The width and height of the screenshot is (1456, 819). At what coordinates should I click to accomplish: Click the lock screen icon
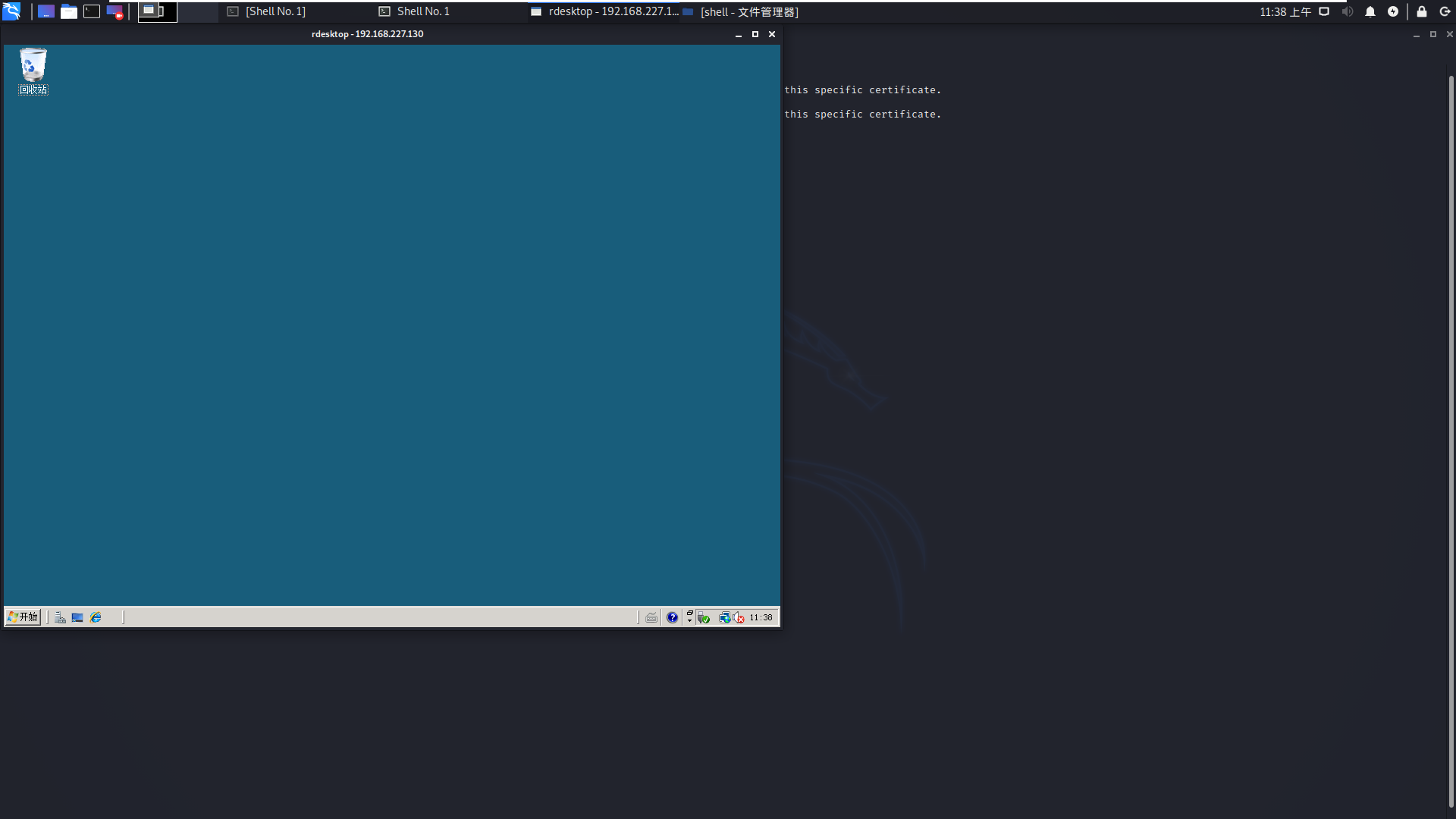tap(1422, 11)
